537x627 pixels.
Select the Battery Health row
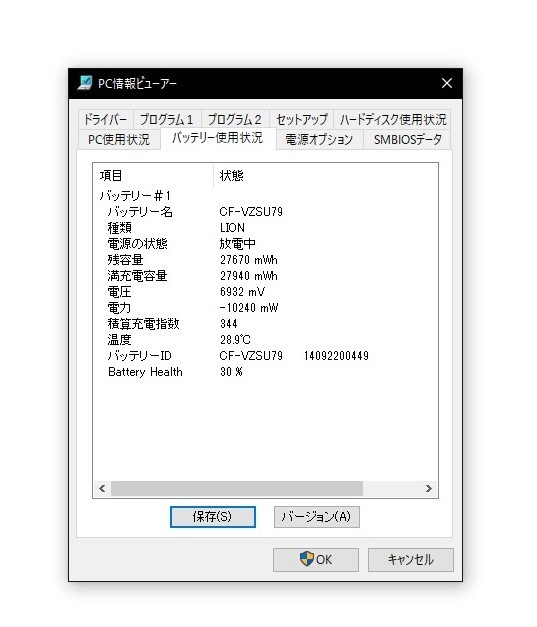point(266,372)
